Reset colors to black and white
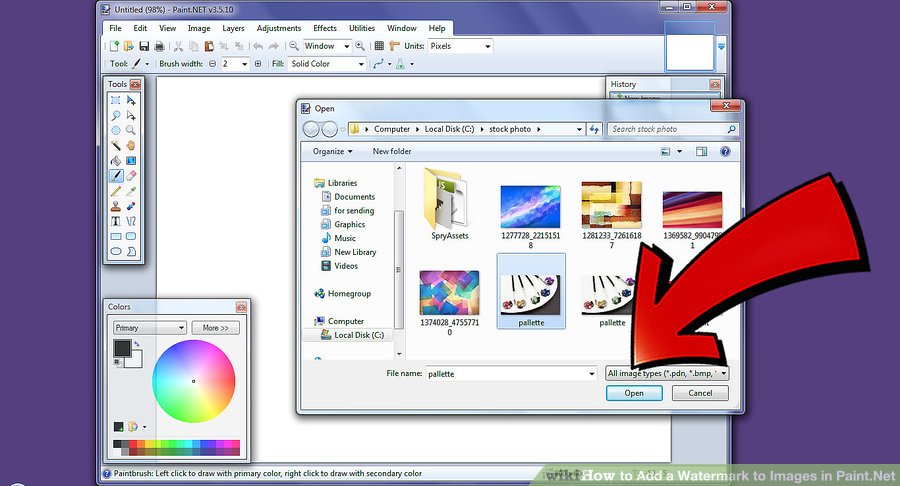 point(117,362)
